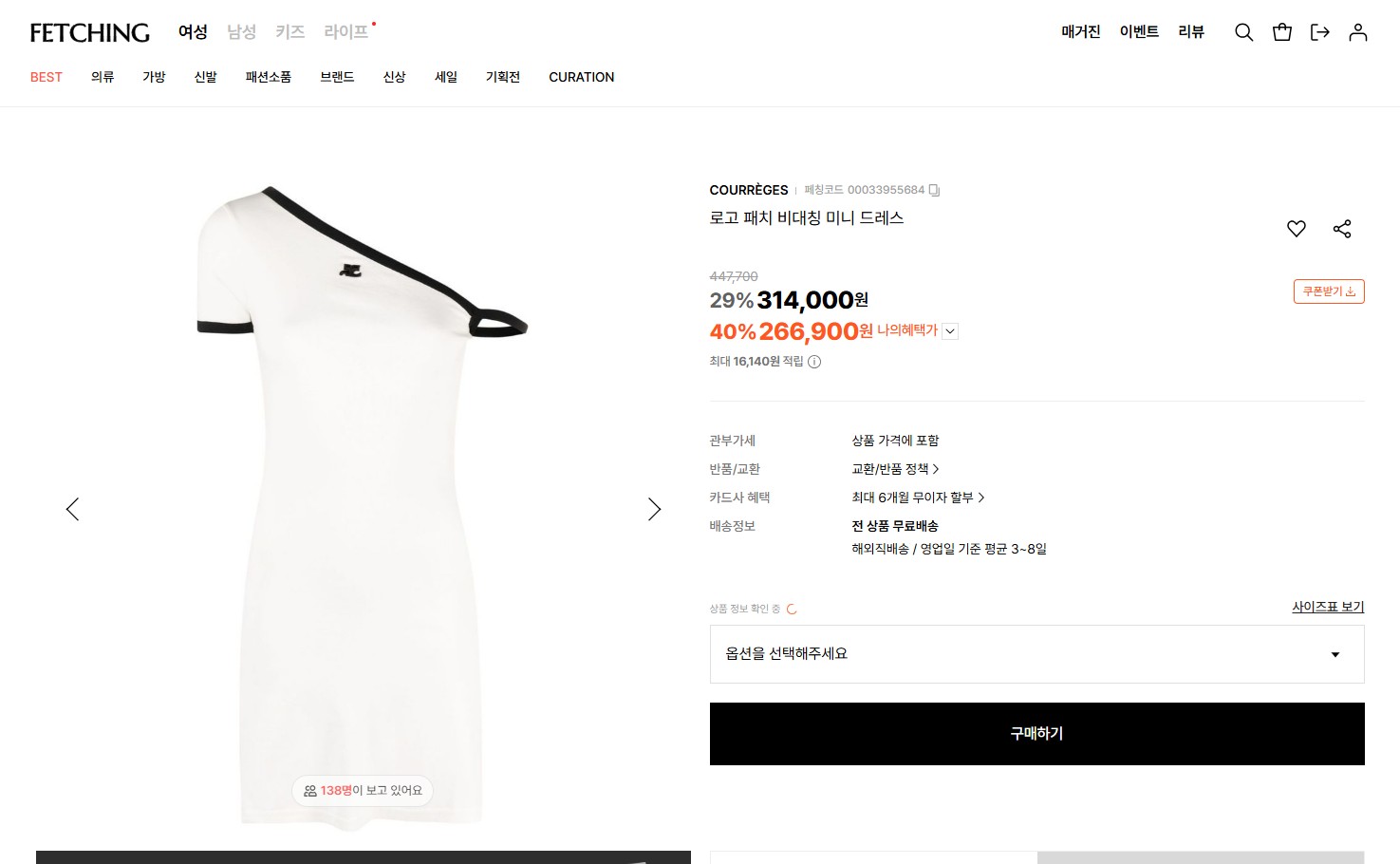Image resolution: width=1400 pixels, height=864 pixels.
Task: Open the user profile icon
Action: [x=1357, y=32]
